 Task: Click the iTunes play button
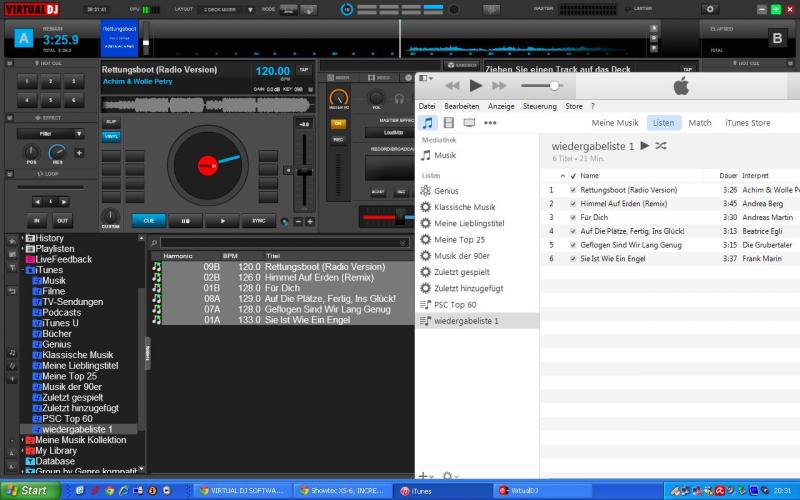475,86
